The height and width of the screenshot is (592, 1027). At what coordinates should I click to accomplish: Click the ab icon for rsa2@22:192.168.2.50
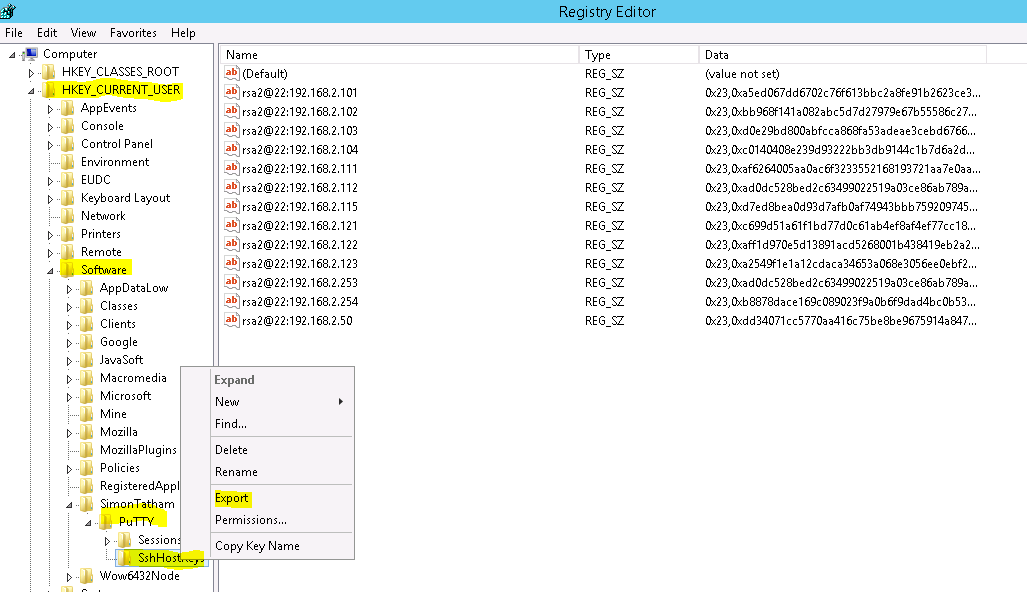tap(230, 320)
